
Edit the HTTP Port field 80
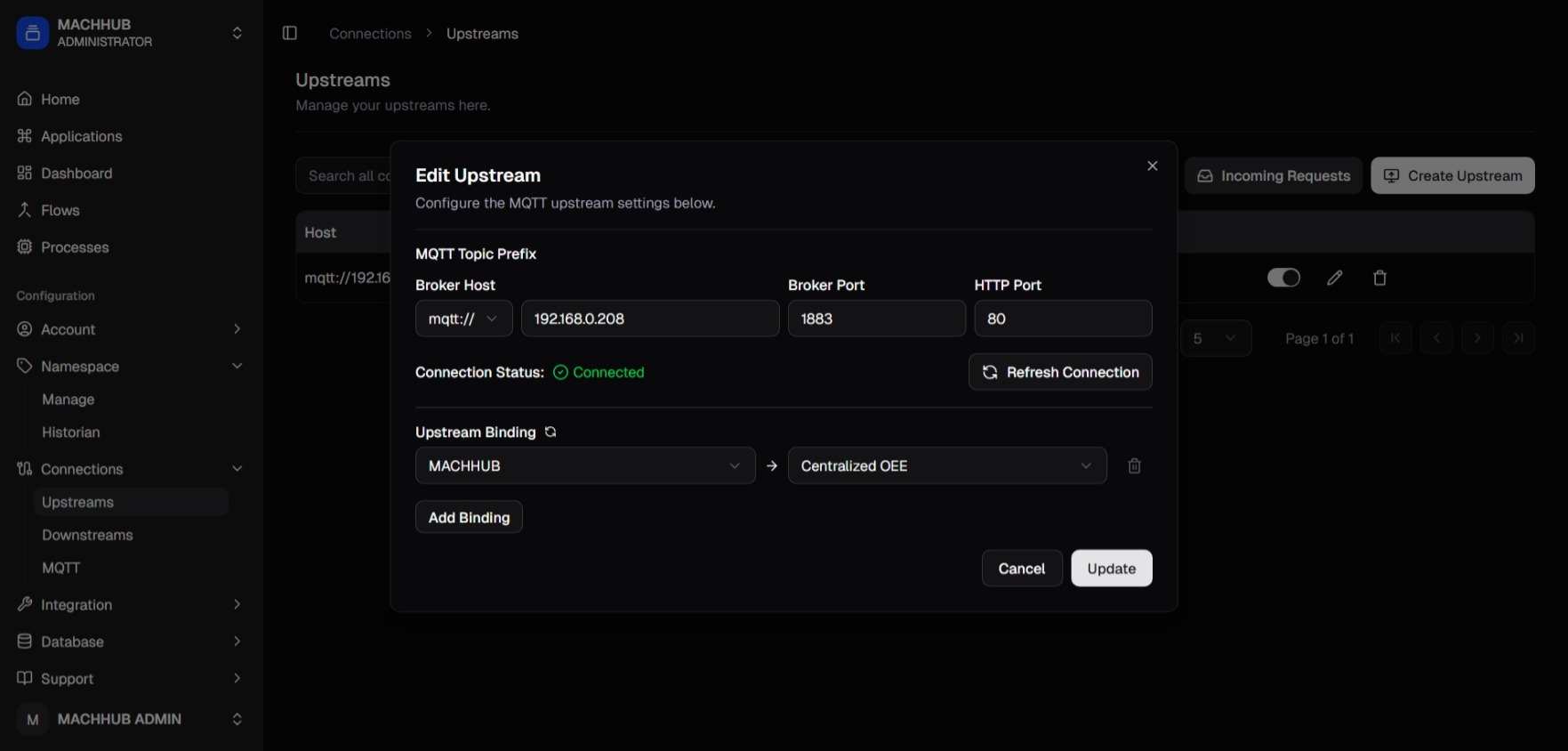(1063, 319)
